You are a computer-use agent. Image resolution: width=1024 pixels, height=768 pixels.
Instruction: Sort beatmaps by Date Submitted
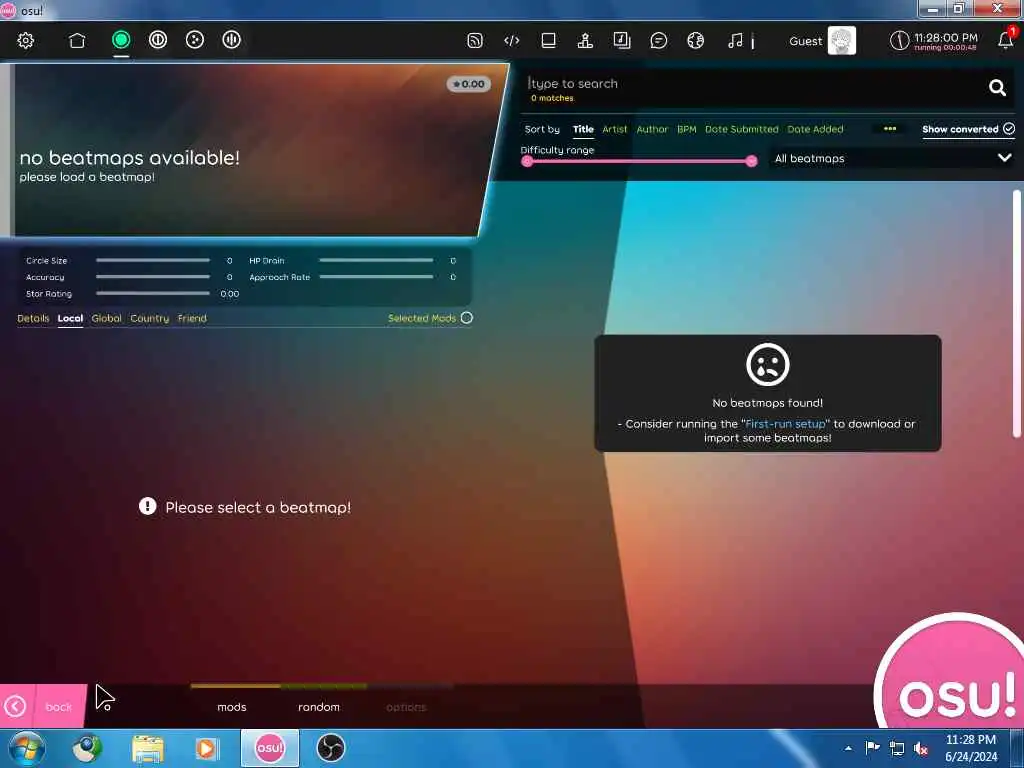[x=742, y=129]
